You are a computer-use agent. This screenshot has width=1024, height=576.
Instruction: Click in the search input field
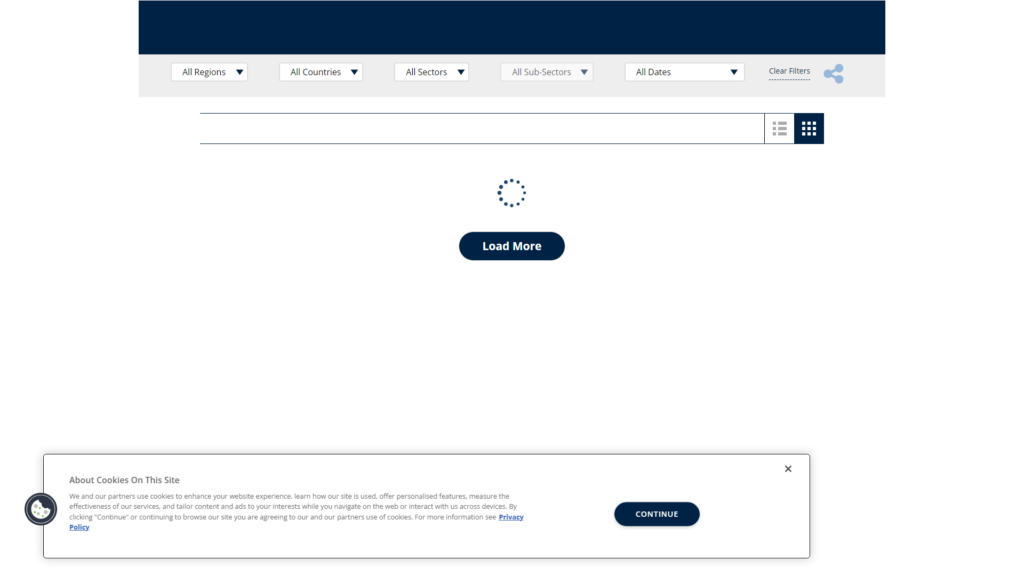pyautogui.click(x=482, y=129)
